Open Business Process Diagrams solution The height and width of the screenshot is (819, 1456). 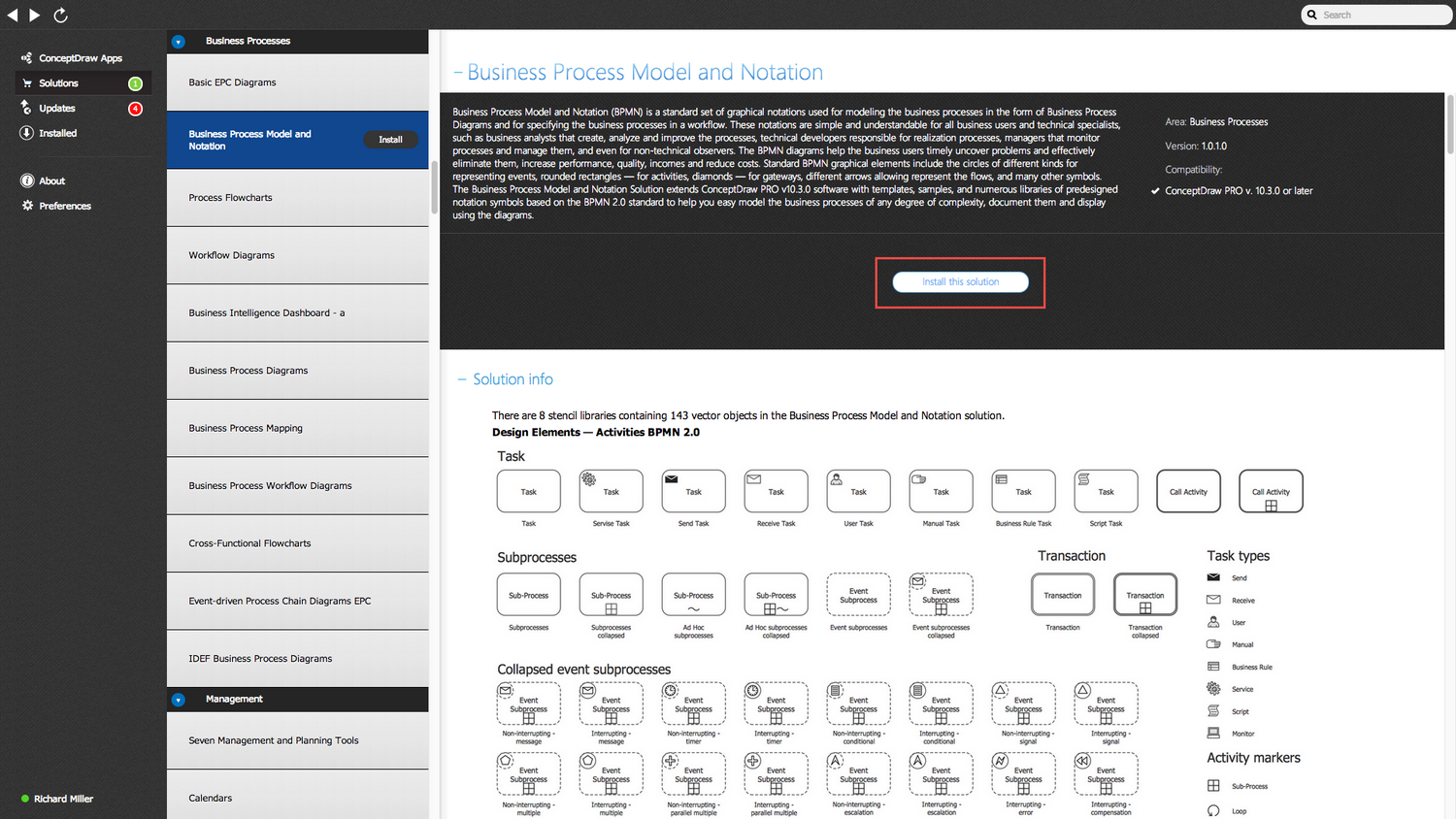[x=297, y=371]
